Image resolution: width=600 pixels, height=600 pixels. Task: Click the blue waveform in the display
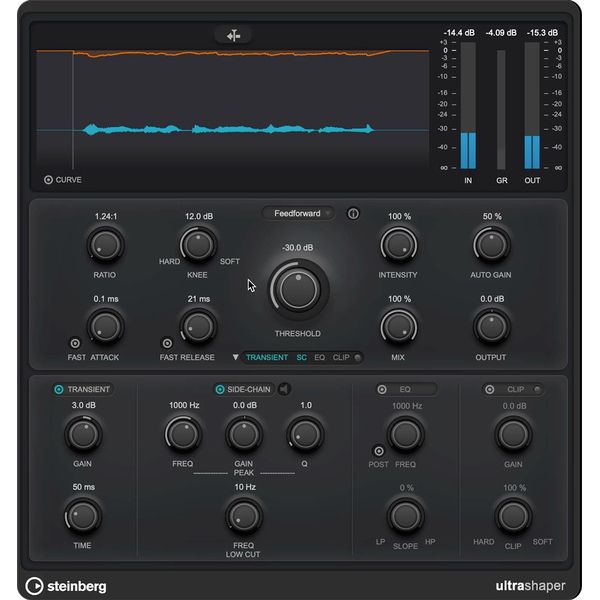228,129
